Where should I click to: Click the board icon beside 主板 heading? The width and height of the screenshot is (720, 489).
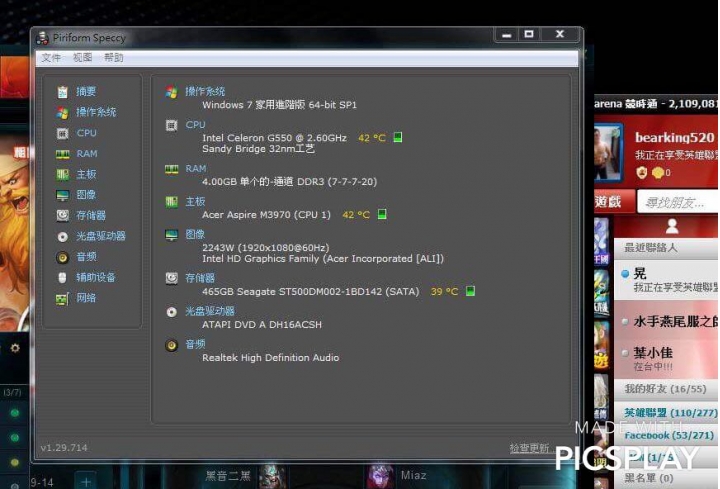point(172,202)
